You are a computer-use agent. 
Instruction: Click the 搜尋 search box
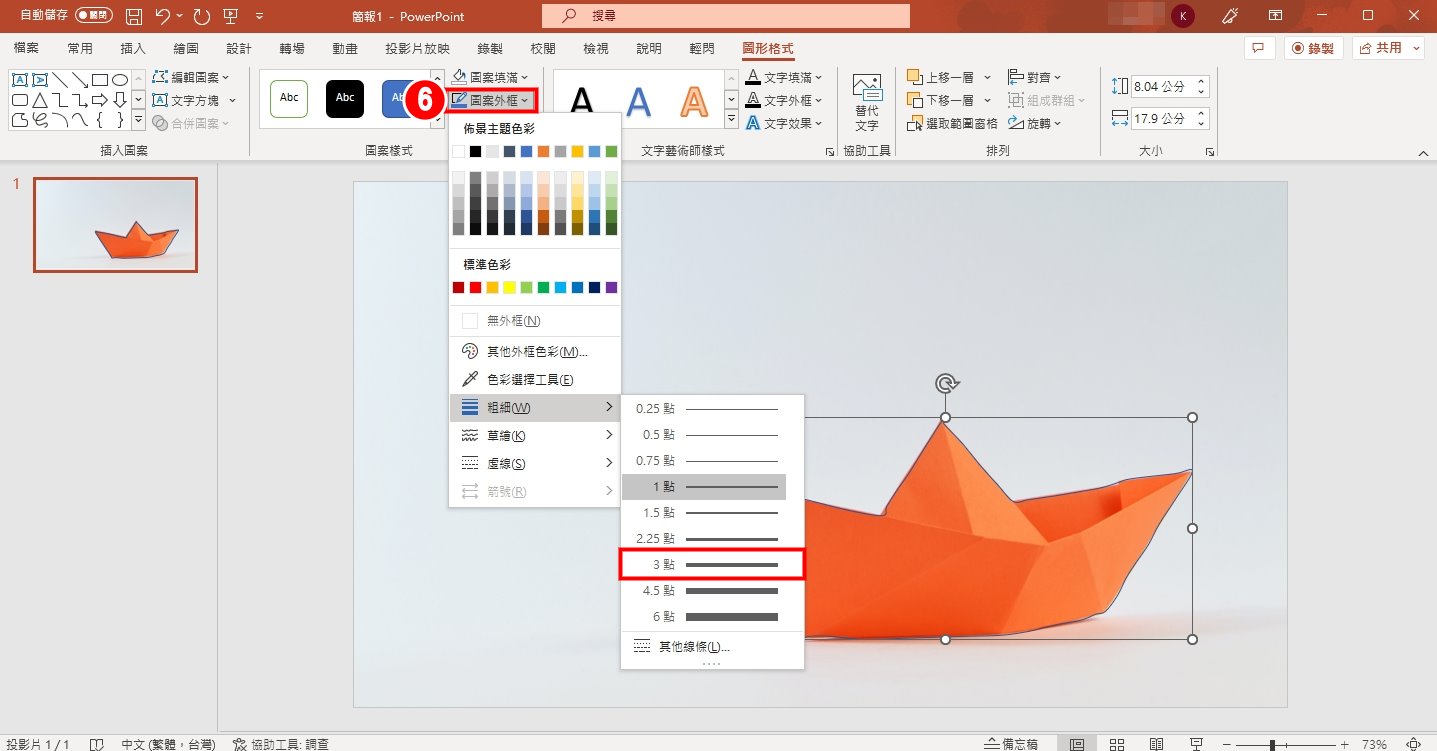tap(726, 16)
